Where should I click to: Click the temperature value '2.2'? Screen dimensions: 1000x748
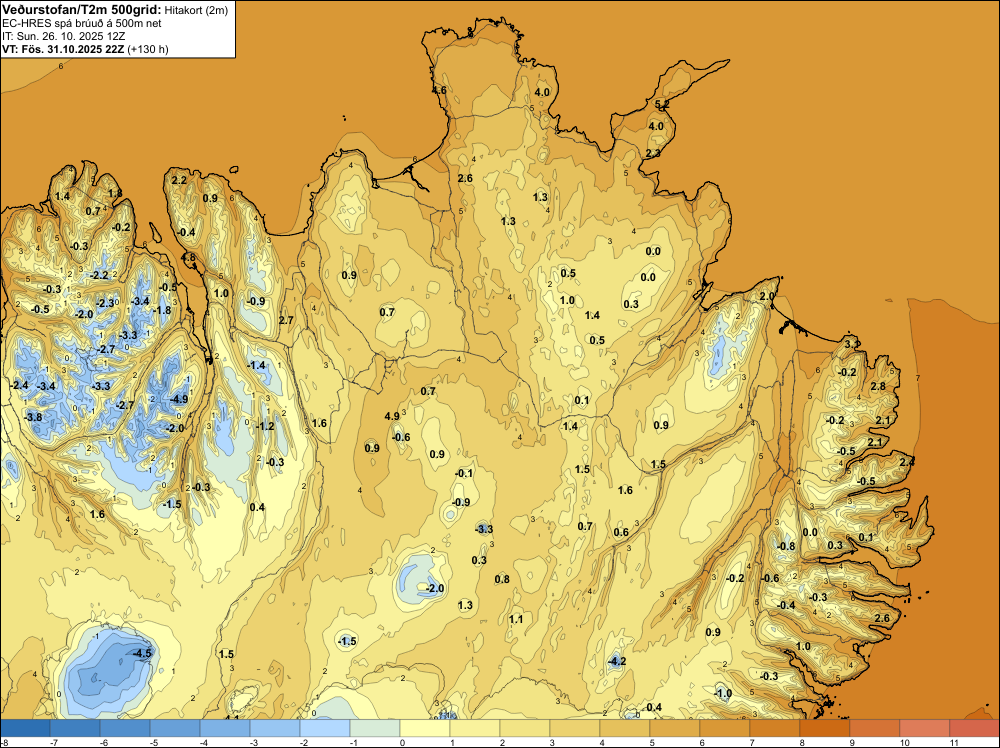click(x=179, y=180)
